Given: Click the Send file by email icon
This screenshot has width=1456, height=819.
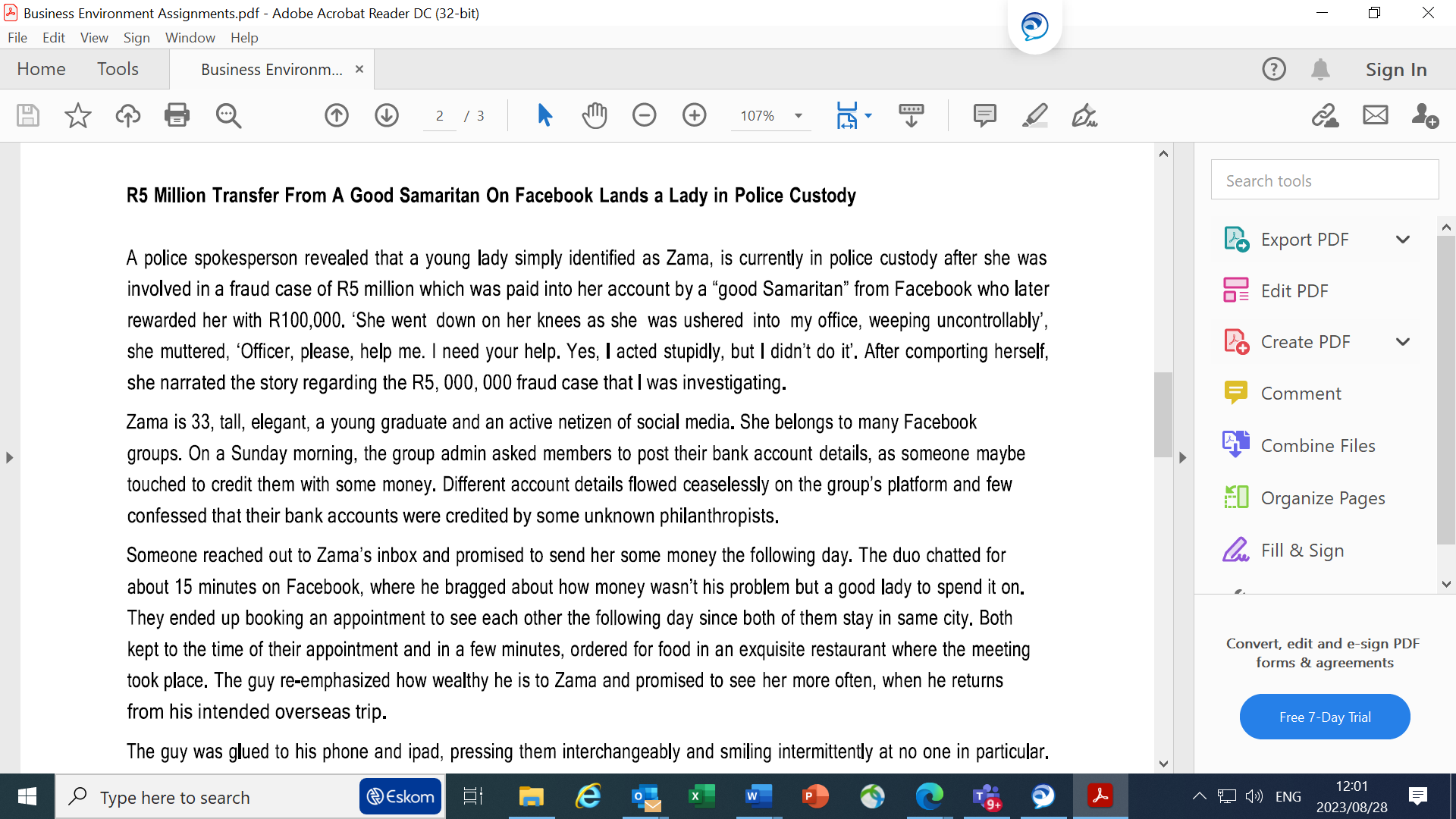Looking at the screenshot, I should click(x=1375, y=115).
